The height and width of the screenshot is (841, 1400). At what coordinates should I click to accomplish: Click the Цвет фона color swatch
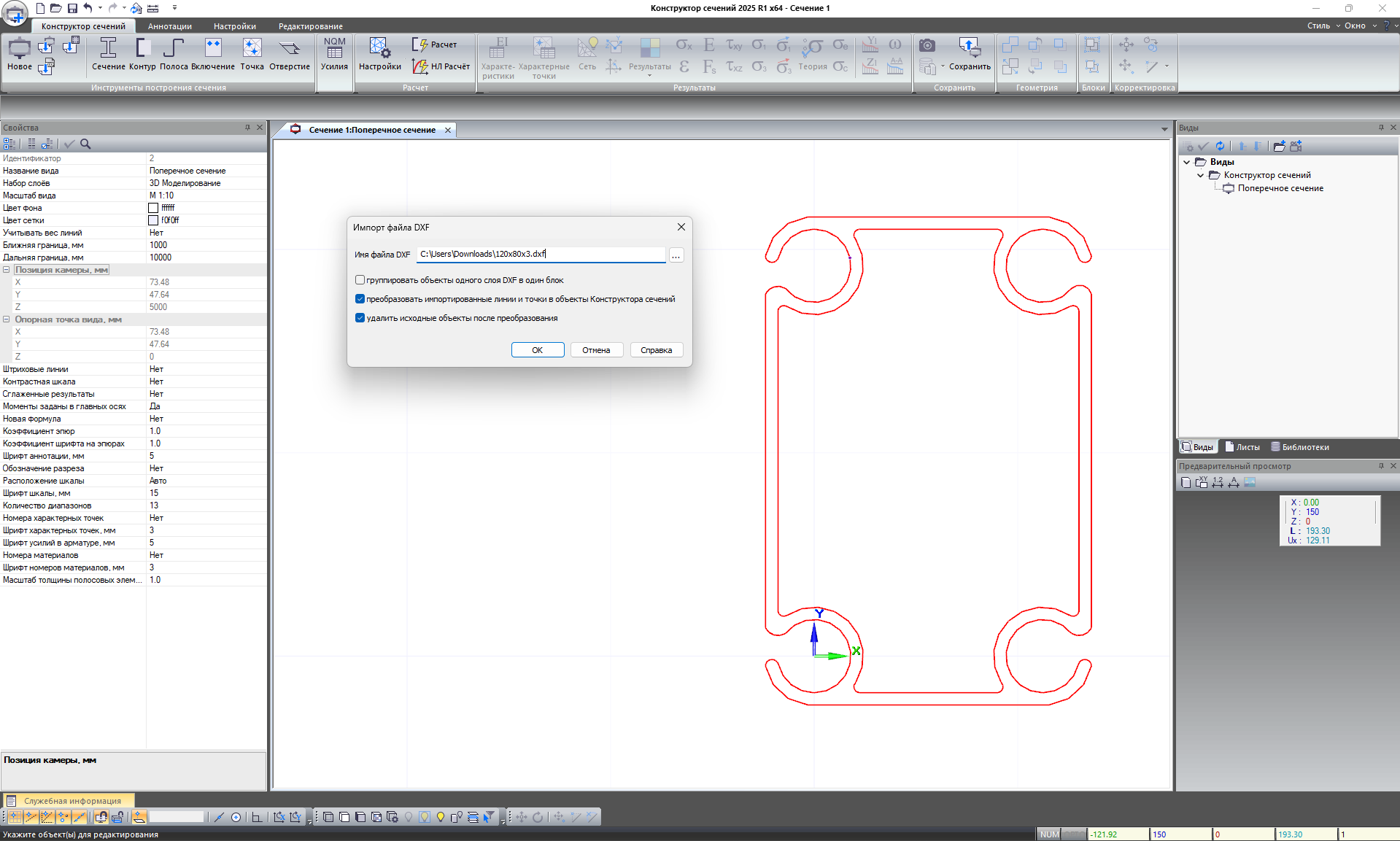tap(153, 208)
